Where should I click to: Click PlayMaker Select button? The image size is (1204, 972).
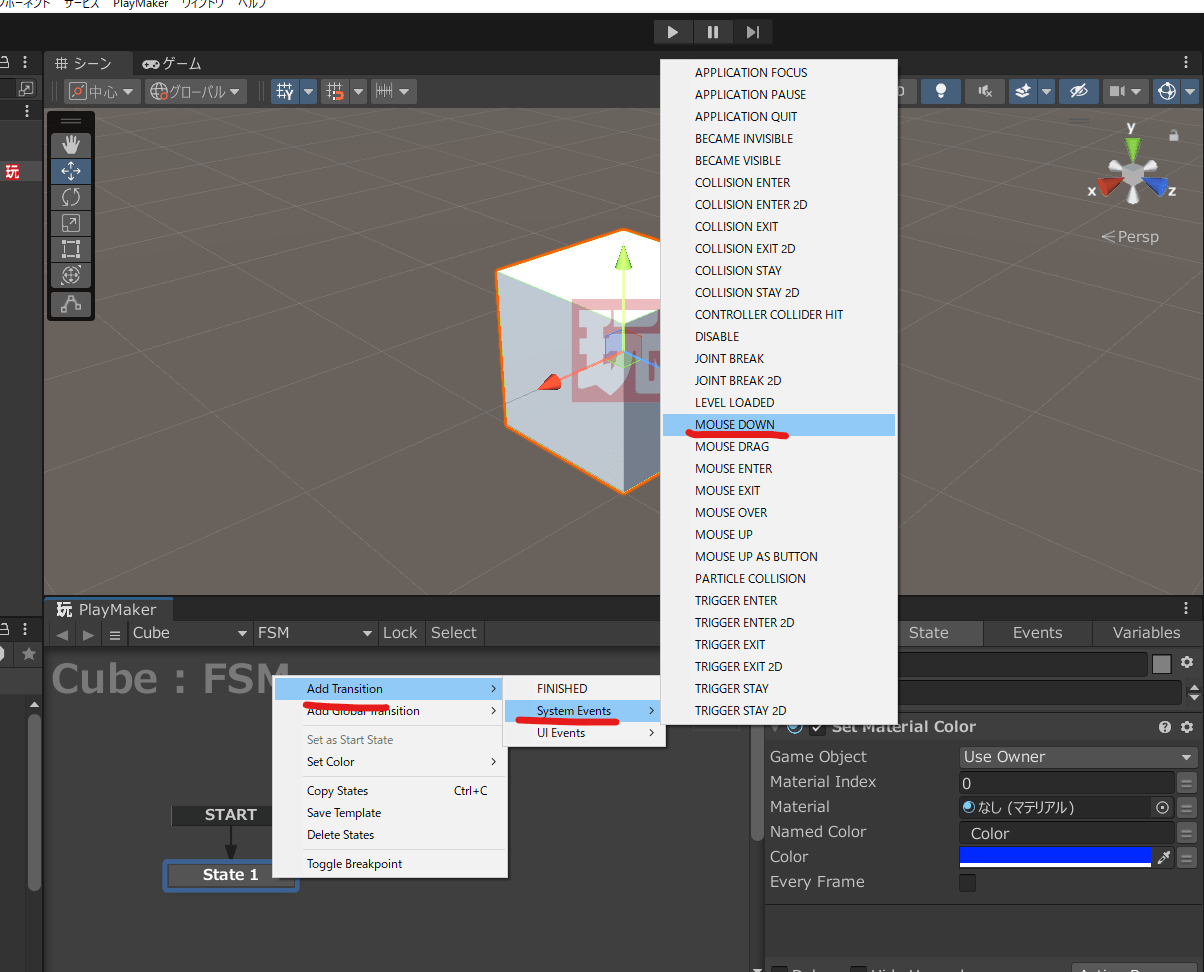pyautogui.click(x=454, y=633)
